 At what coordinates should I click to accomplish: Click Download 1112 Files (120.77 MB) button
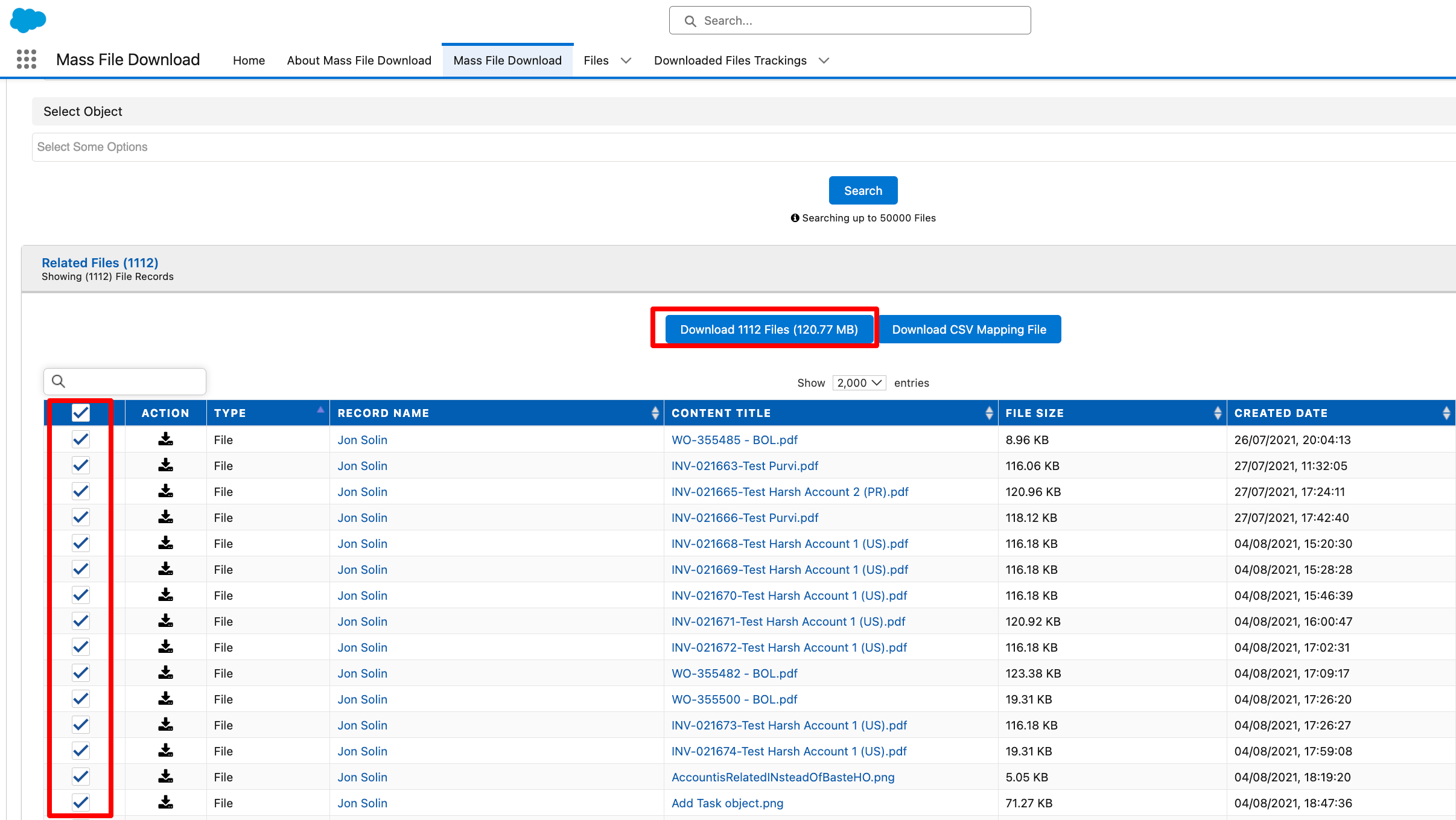769,329
